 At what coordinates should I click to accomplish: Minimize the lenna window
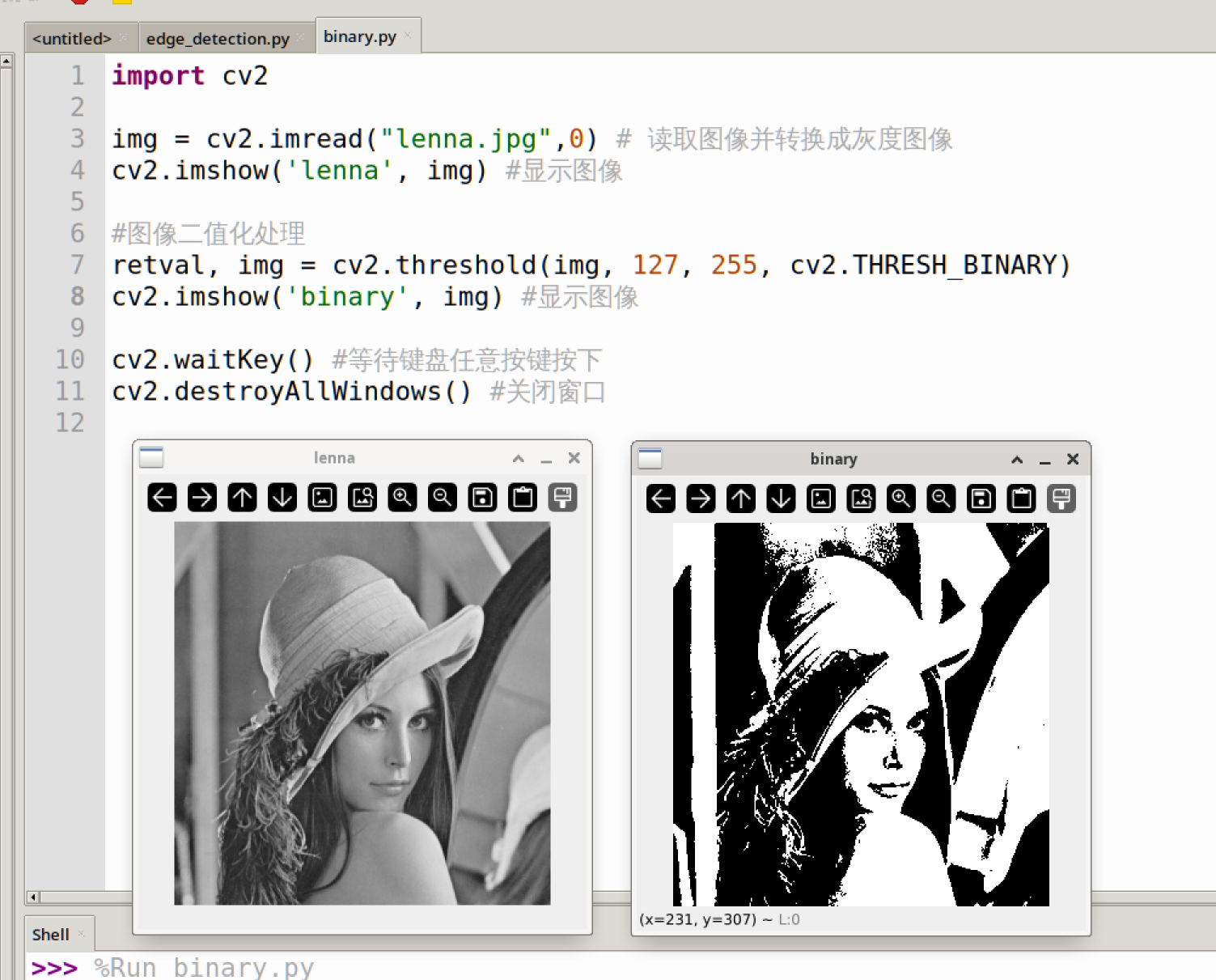pos(546,459)
